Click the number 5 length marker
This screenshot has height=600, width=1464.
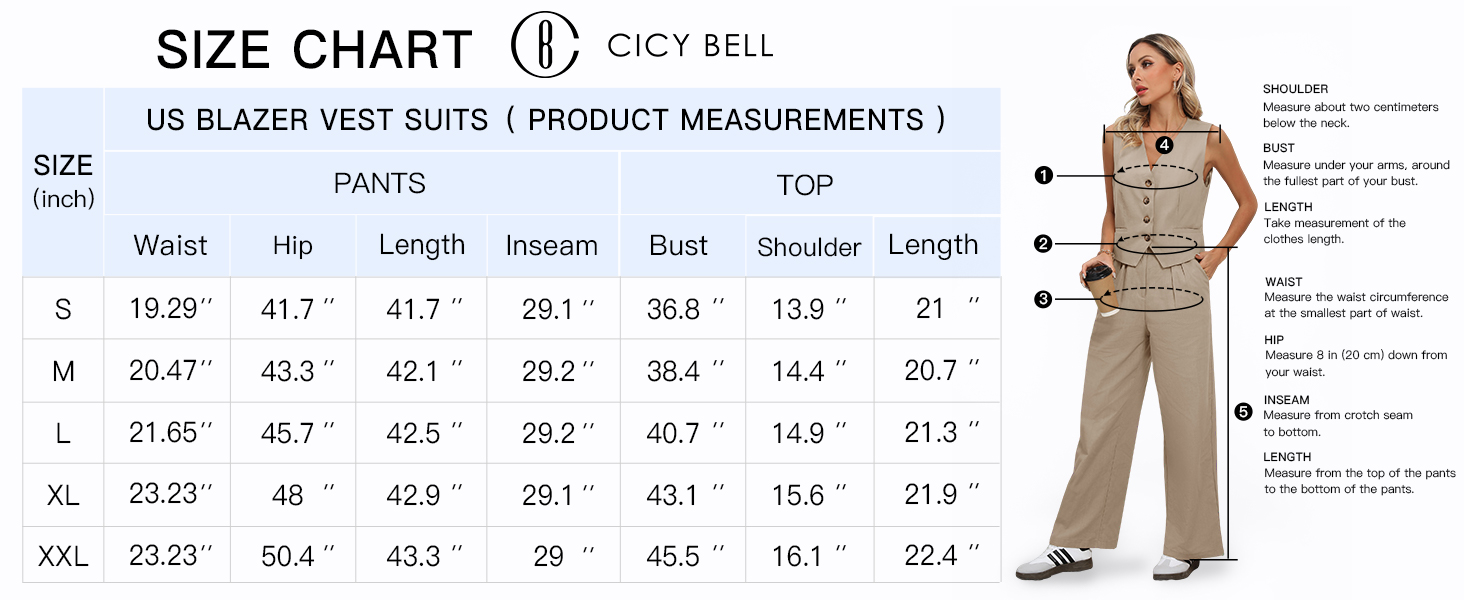(1244, 411)
